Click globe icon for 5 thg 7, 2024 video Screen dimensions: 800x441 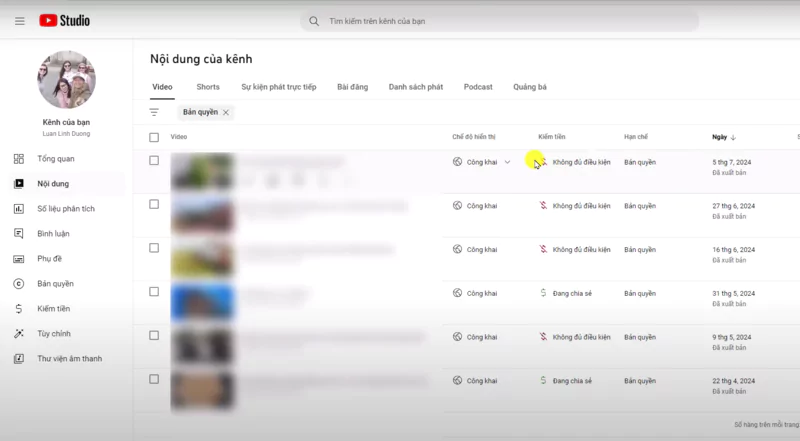pos(457,162)
